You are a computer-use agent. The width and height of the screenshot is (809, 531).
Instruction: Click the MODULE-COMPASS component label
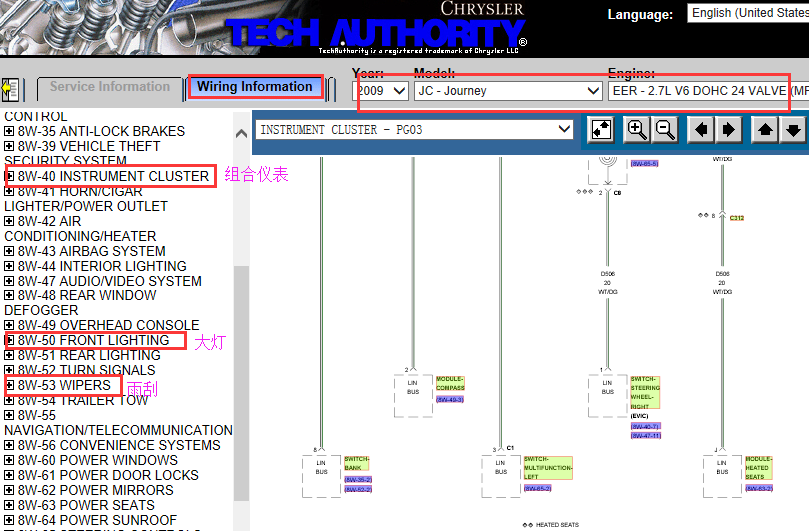(450, 383)
